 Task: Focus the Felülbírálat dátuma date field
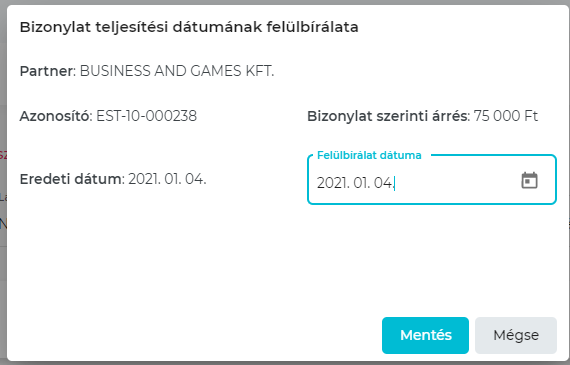(432, 180)
